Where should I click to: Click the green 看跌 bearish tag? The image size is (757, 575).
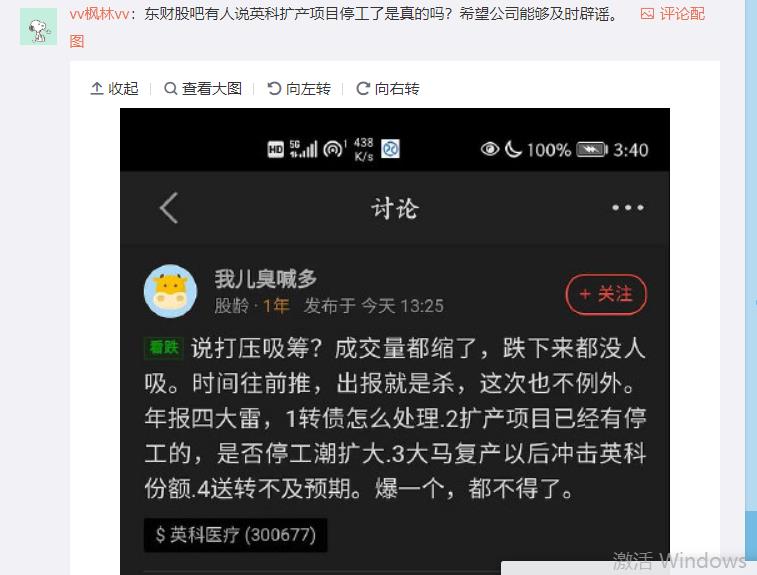[x=164, y=348]
